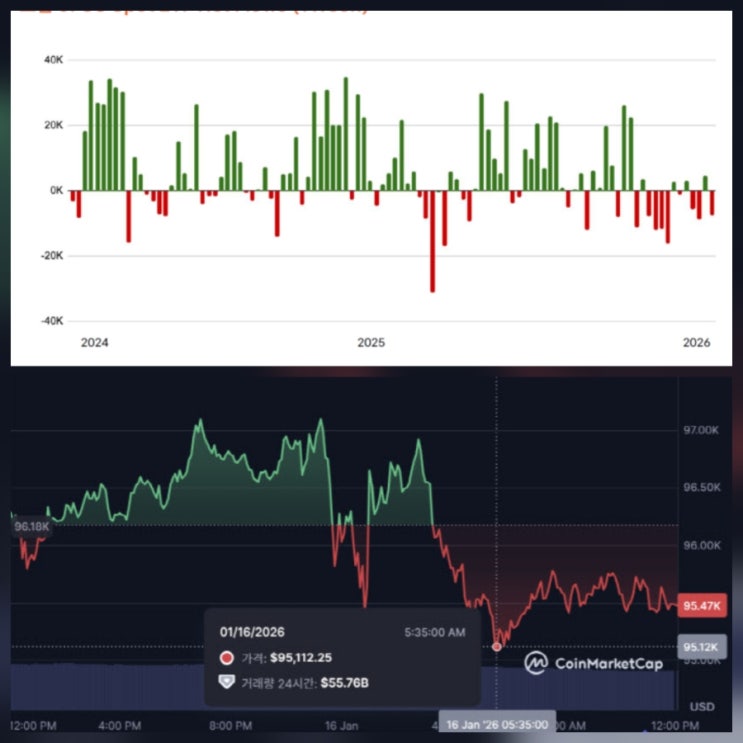Click the CoinMarketCap logo icon
The height and width of the screenshot is (743, 743).
tap(536, 662)
